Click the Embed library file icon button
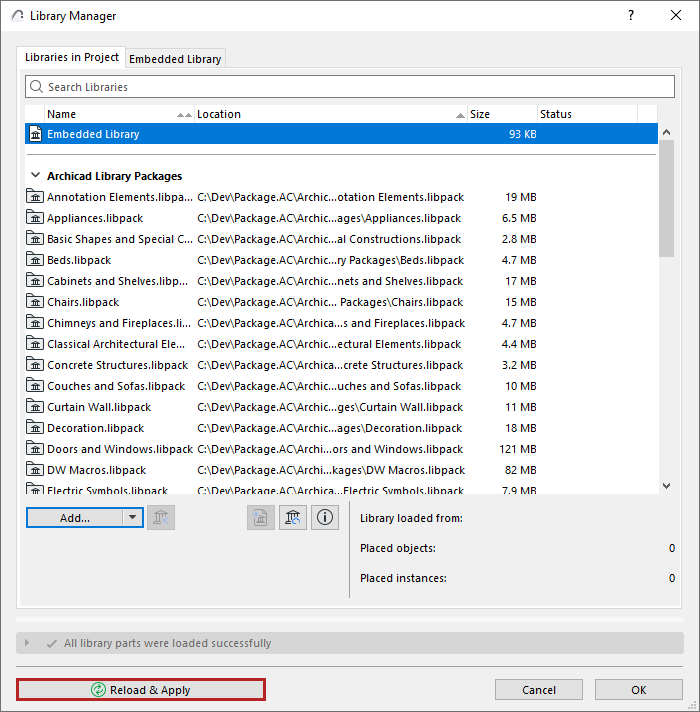 coord(261,518)
